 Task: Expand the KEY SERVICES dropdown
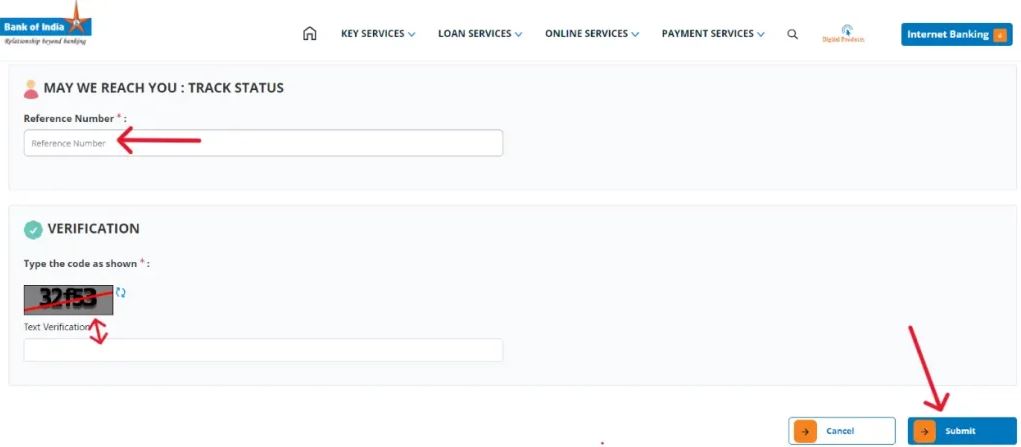[x=378, y=34]
